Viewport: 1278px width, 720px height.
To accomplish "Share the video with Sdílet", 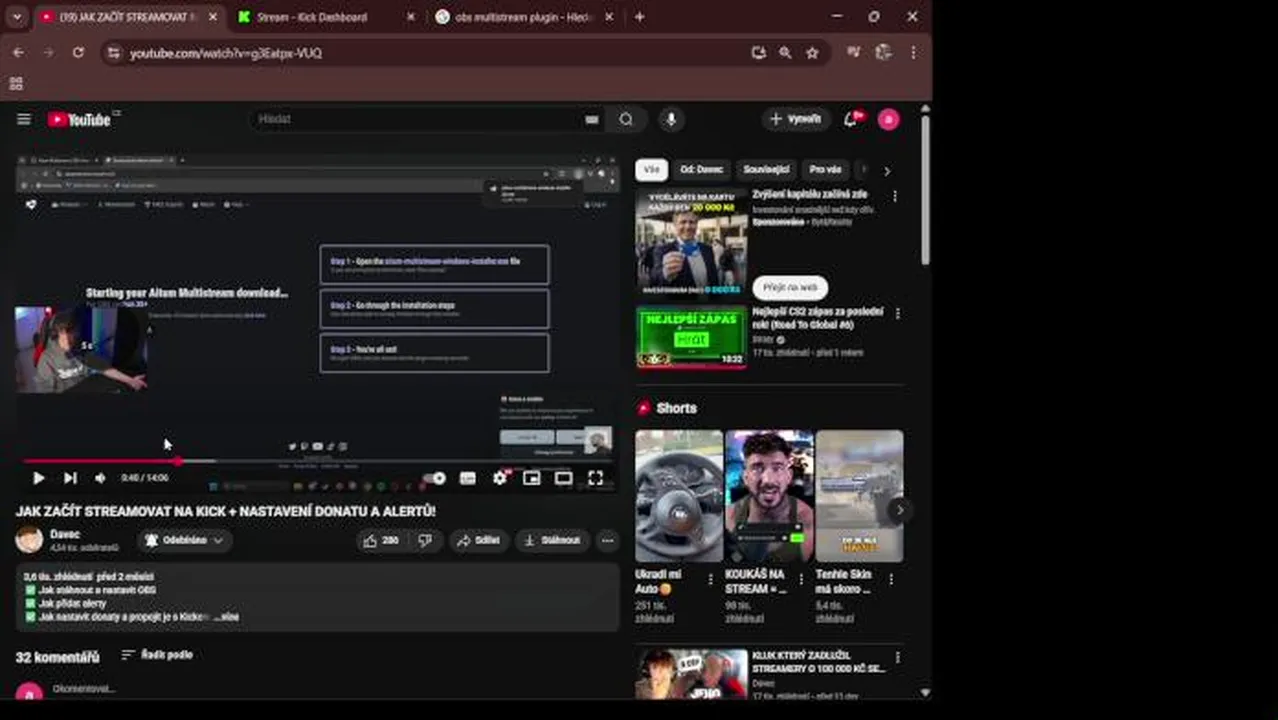I will [478, 540].
